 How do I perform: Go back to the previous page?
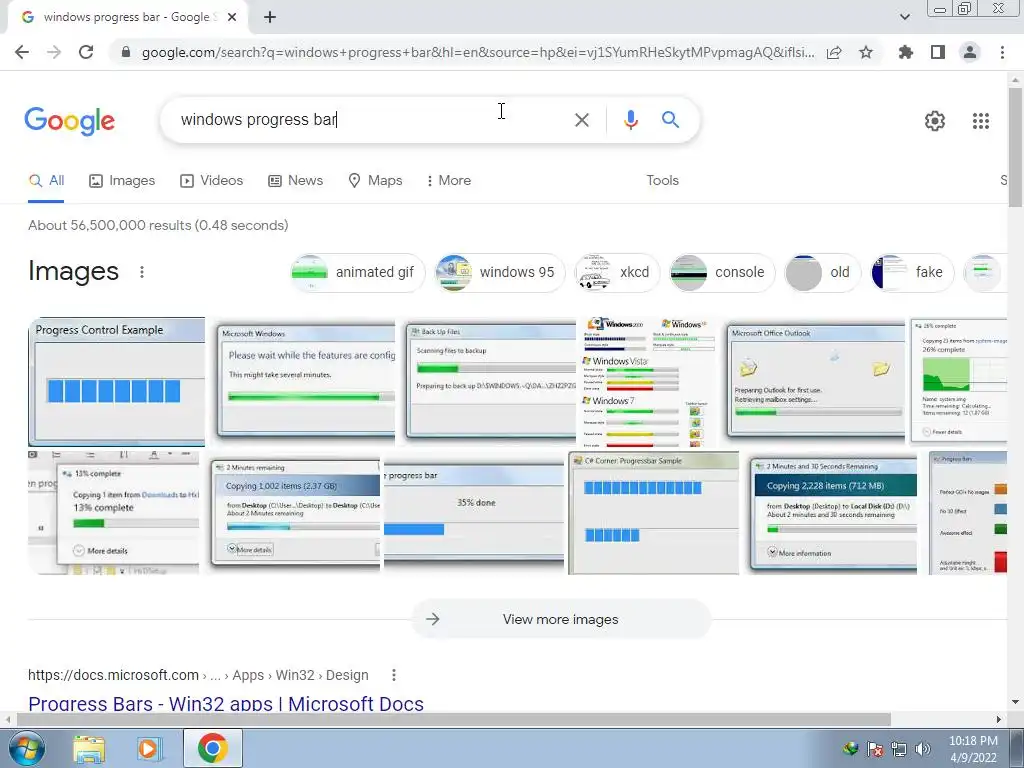(x=22, y=52)
